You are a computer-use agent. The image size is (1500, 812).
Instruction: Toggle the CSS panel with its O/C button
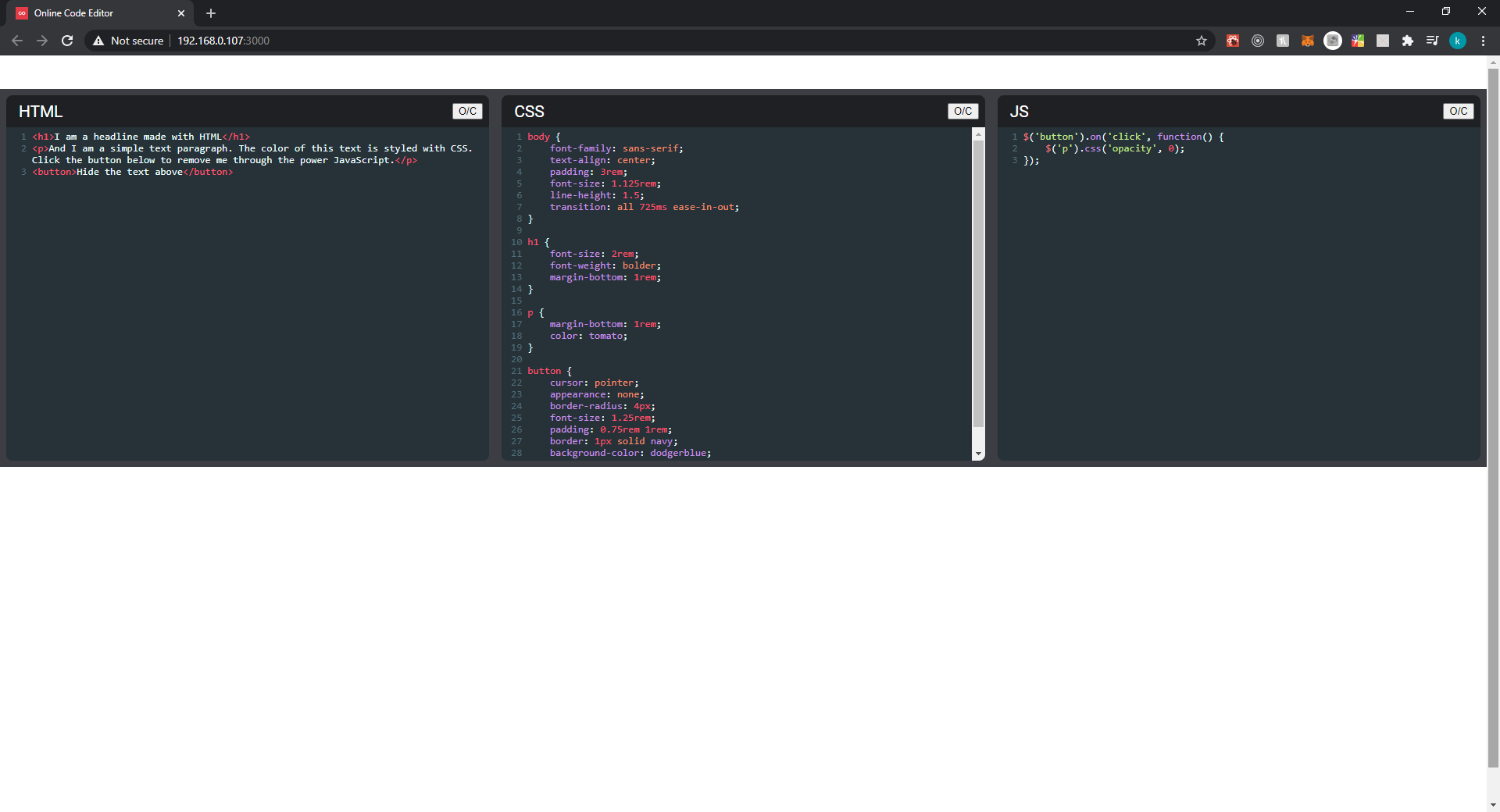point(962,111)
